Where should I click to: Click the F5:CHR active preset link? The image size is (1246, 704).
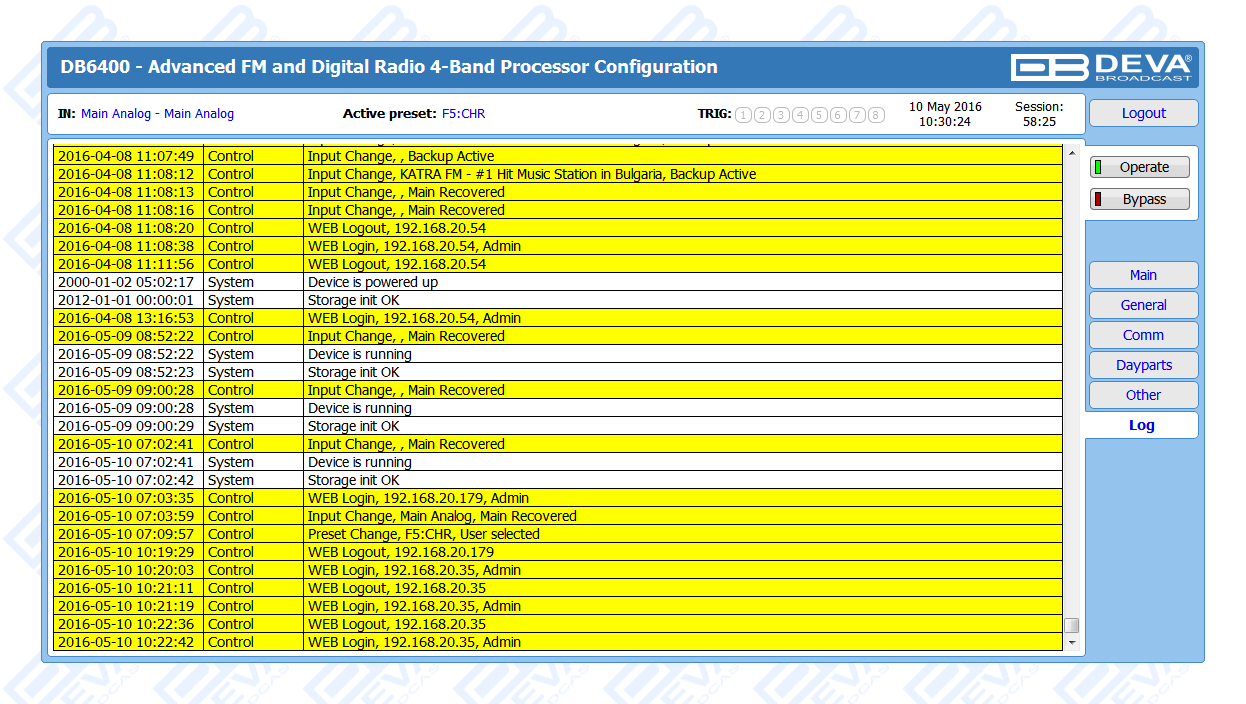(x=463, y=114)
